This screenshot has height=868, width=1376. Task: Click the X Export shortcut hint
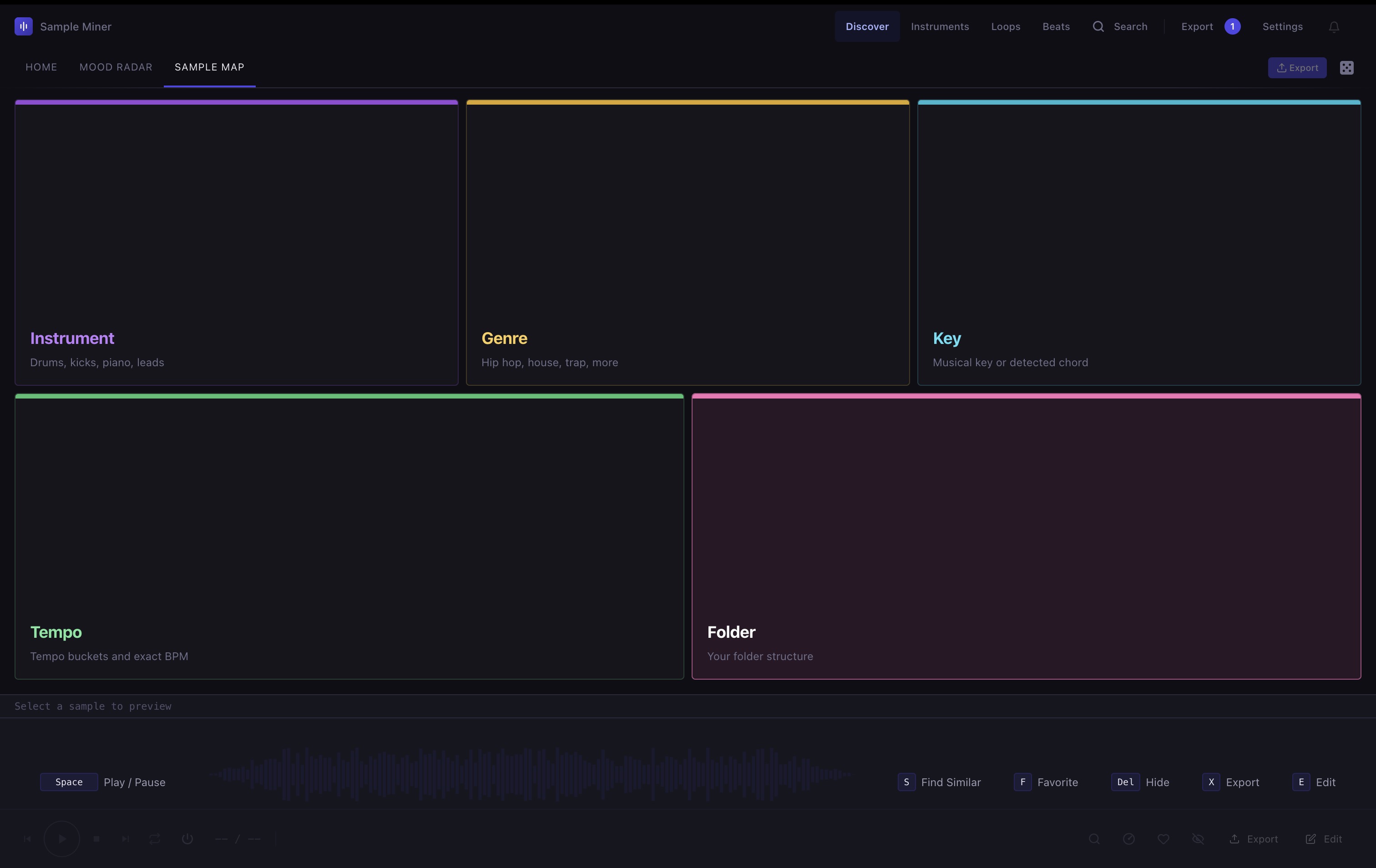[1230, 782]
